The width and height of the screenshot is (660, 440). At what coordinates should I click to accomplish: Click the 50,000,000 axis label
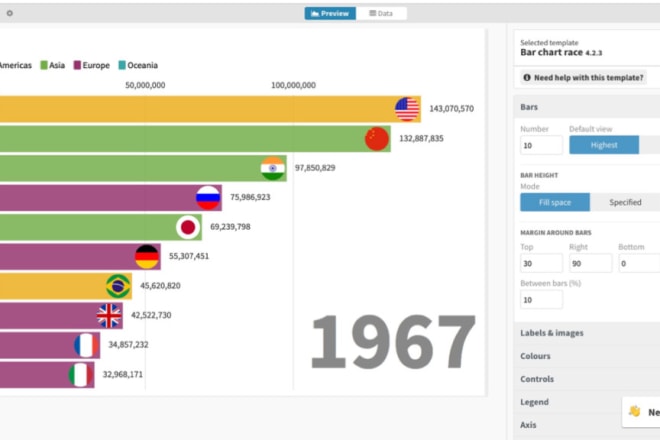pos(145,85)
